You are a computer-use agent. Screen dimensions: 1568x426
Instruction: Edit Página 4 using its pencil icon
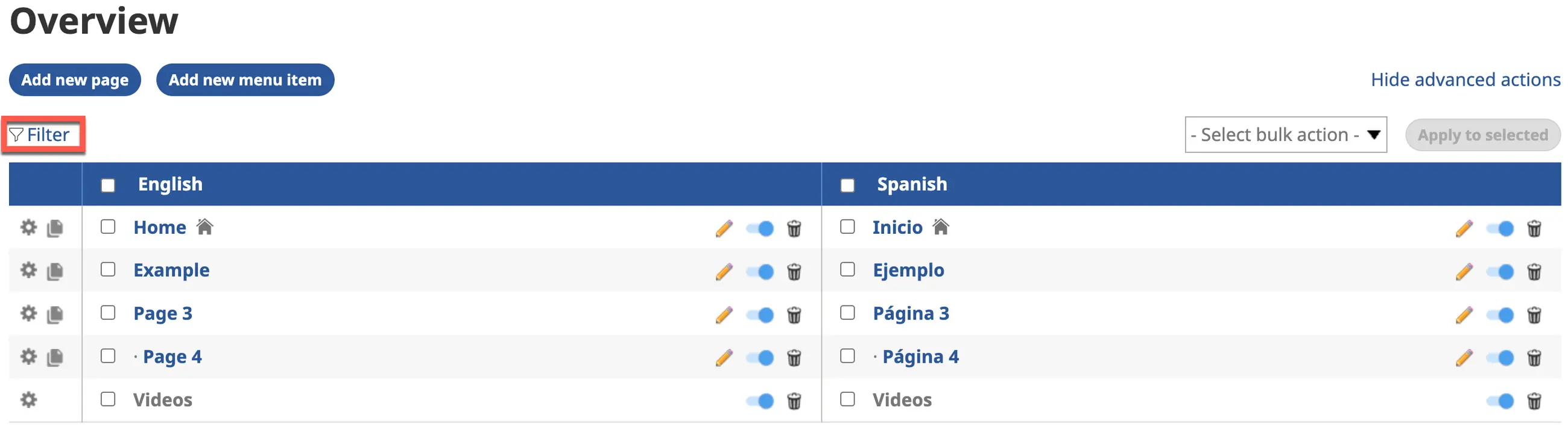tap(1463, 358)
